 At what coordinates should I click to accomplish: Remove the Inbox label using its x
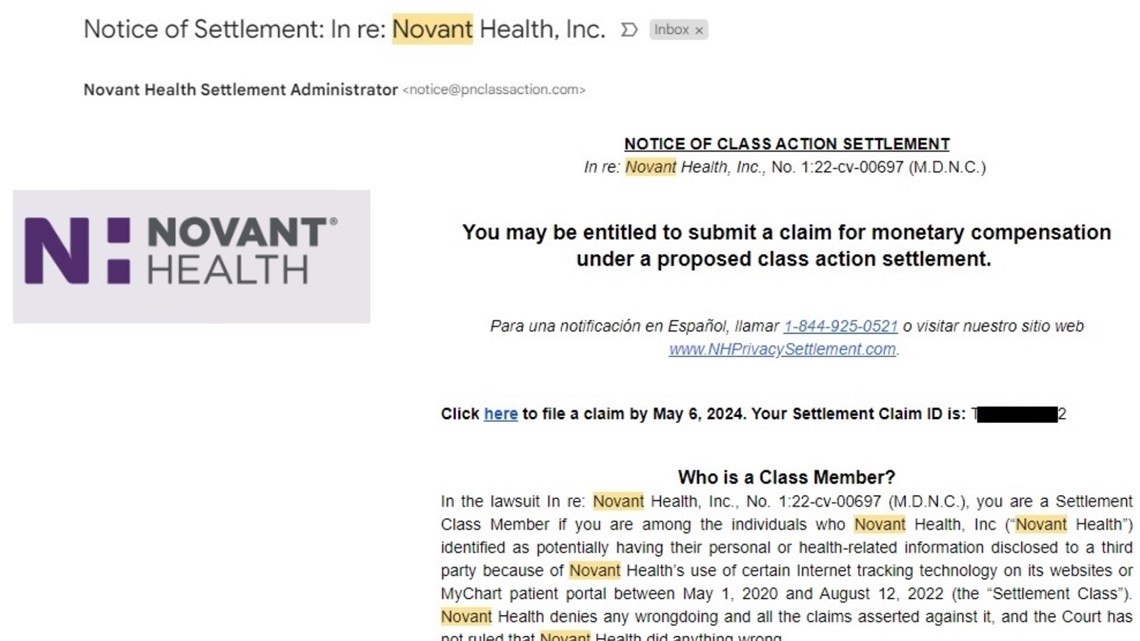coord(699,30)
